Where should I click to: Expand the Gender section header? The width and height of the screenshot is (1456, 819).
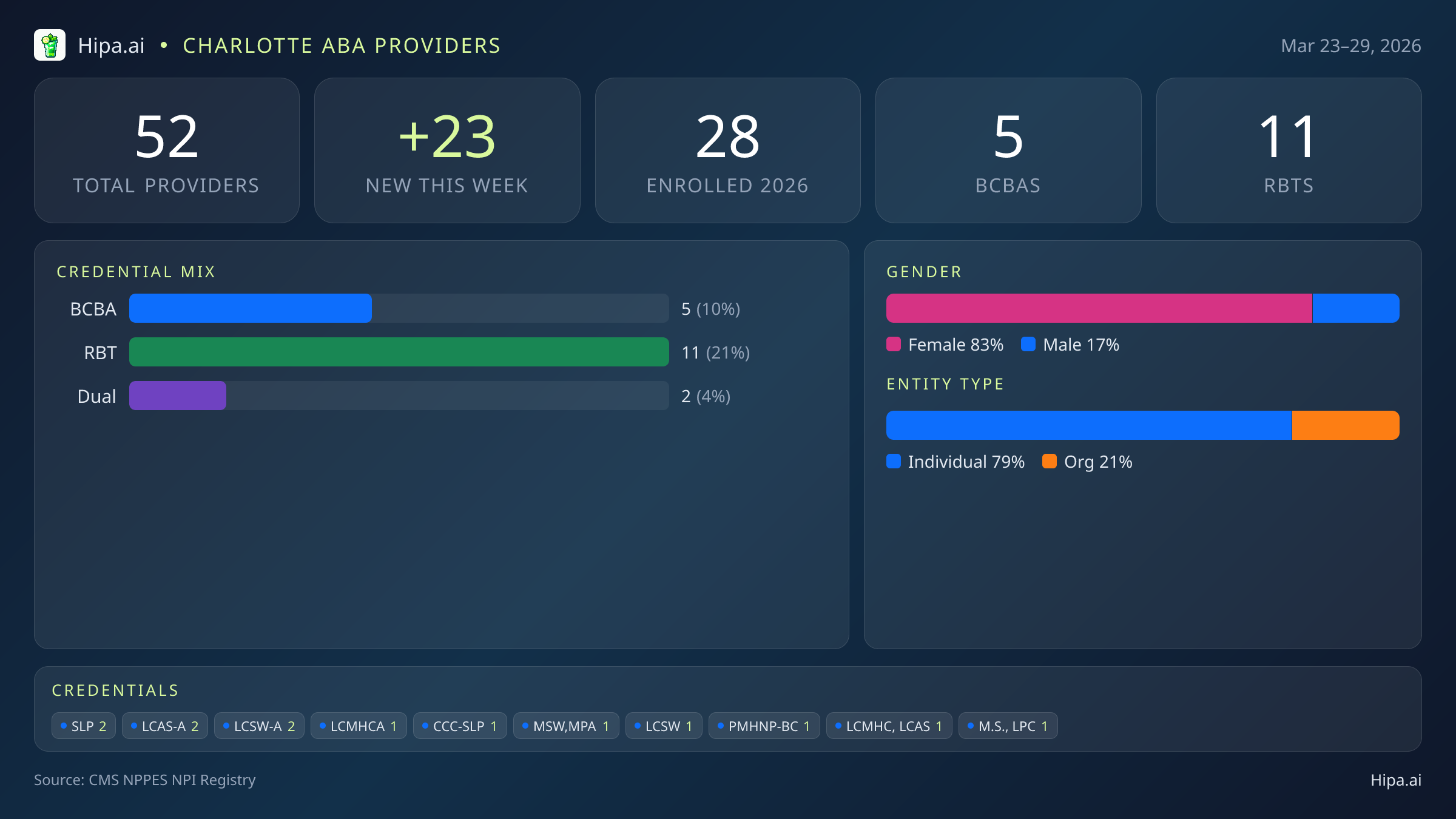point(924,271)
